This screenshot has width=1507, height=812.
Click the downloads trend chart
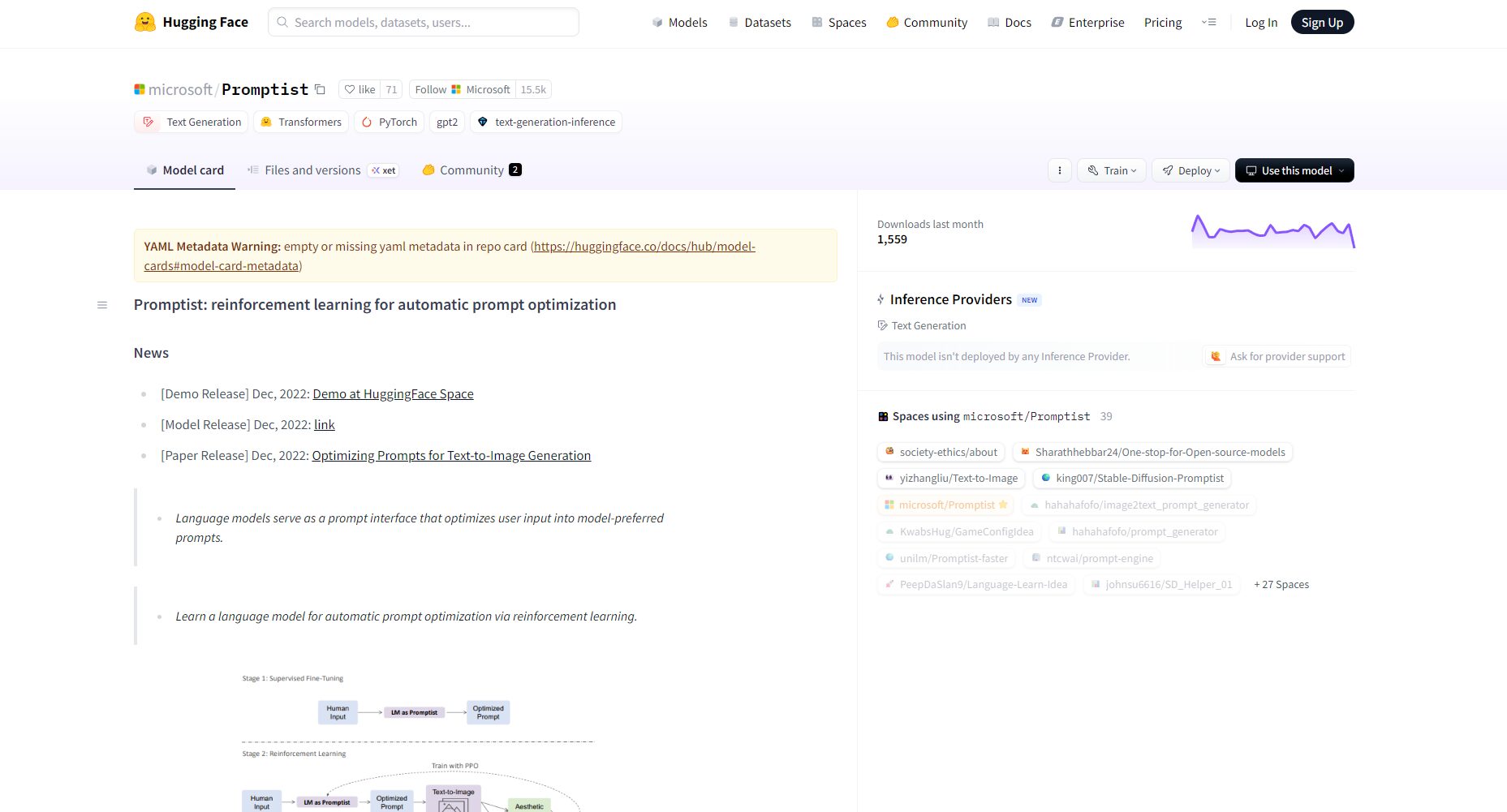(x=1272, y=231)
